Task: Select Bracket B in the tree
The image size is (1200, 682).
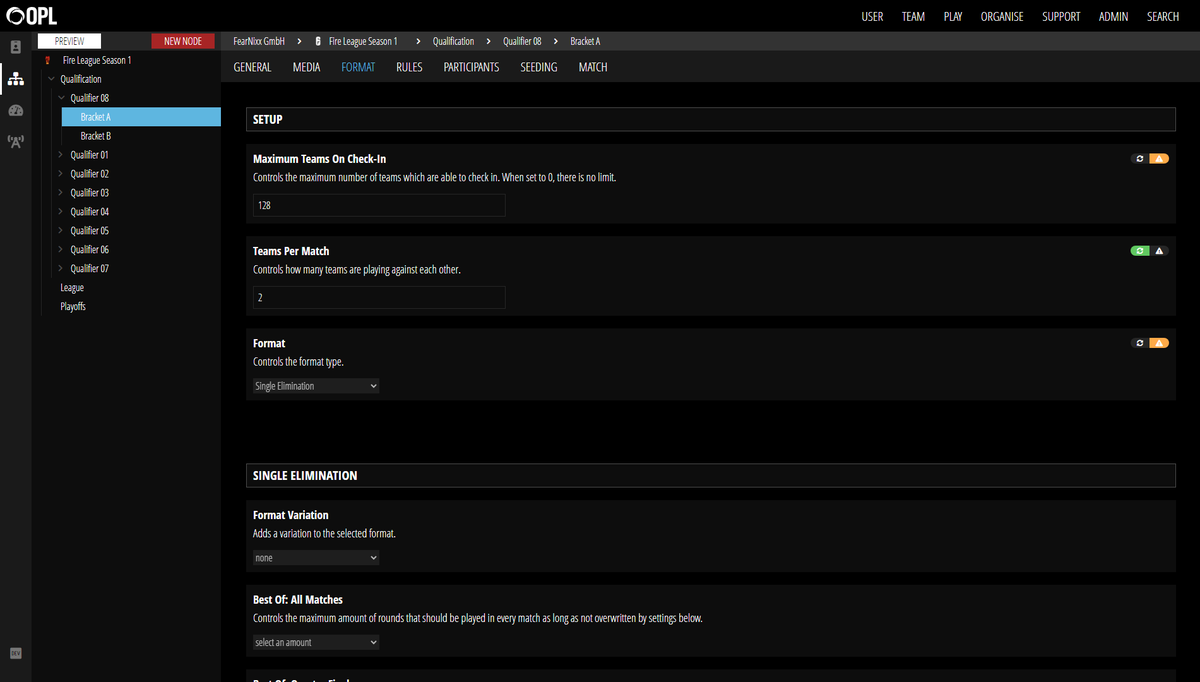Action: pos(95,136)
